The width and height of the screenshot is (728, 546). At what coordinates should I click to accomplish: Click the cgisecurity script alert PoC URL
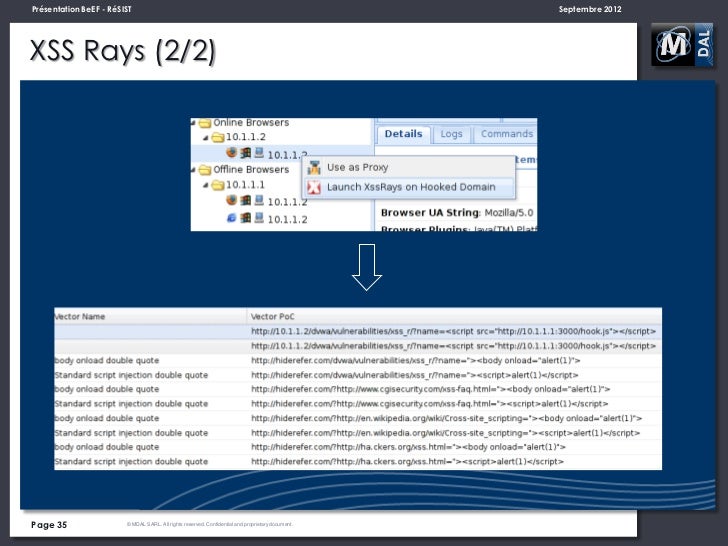[429, 404]
